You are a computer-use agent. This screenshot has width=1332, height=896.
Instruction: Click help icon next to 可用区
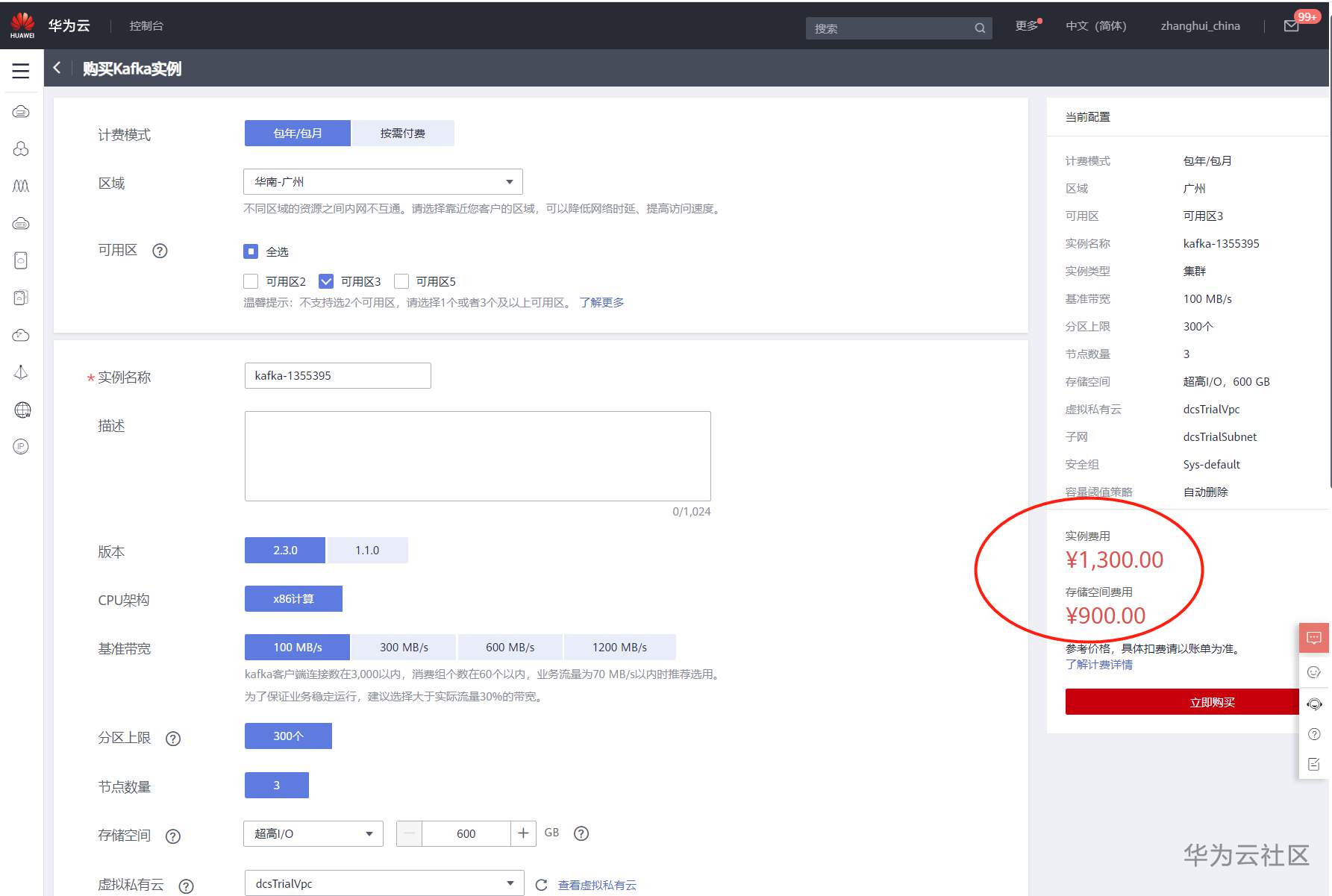coord(160,251)
